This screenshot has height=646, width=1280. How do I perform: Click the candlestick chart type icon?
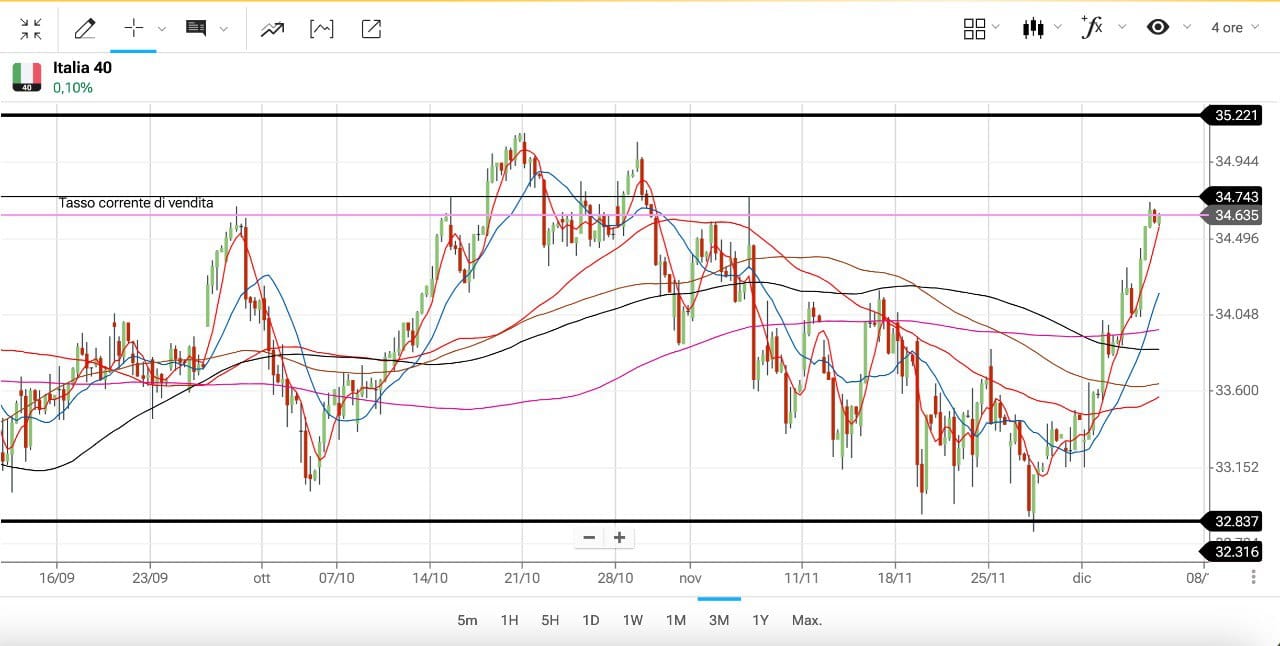pyautogui.click(x=1032, y=28)
